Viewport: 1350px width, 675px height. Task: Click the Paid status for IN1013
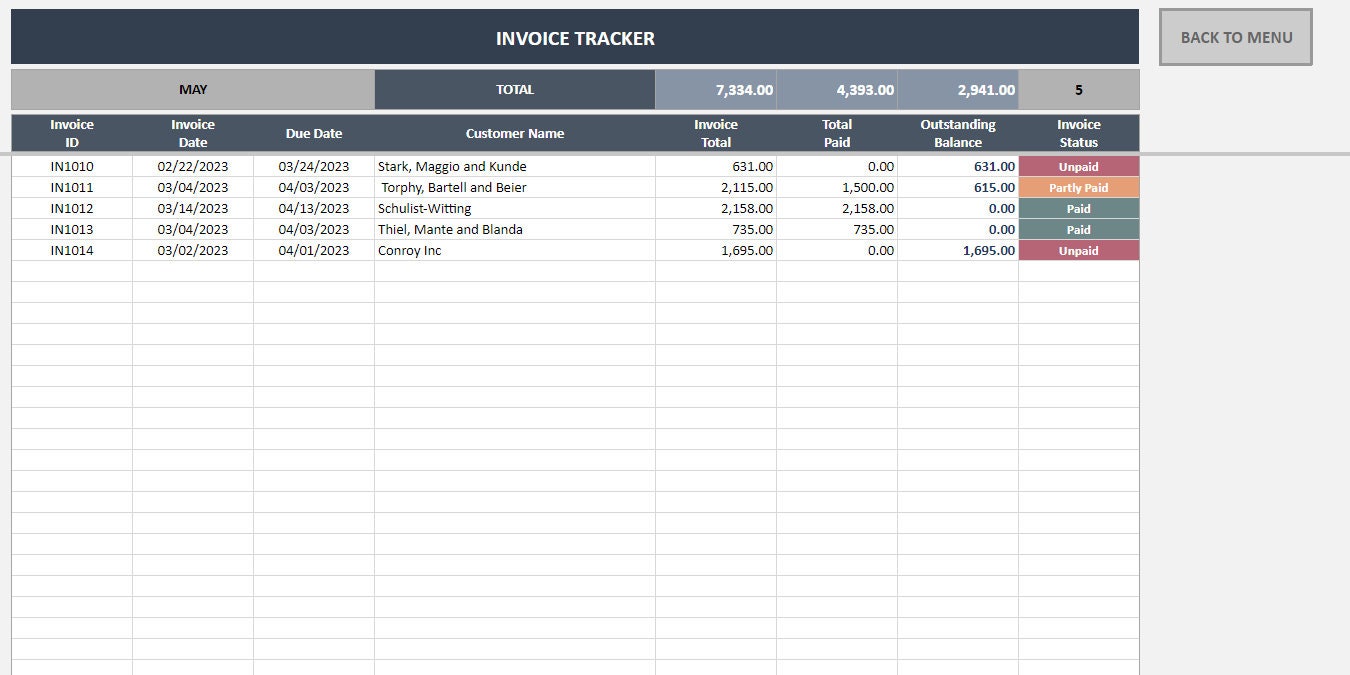1078,229
